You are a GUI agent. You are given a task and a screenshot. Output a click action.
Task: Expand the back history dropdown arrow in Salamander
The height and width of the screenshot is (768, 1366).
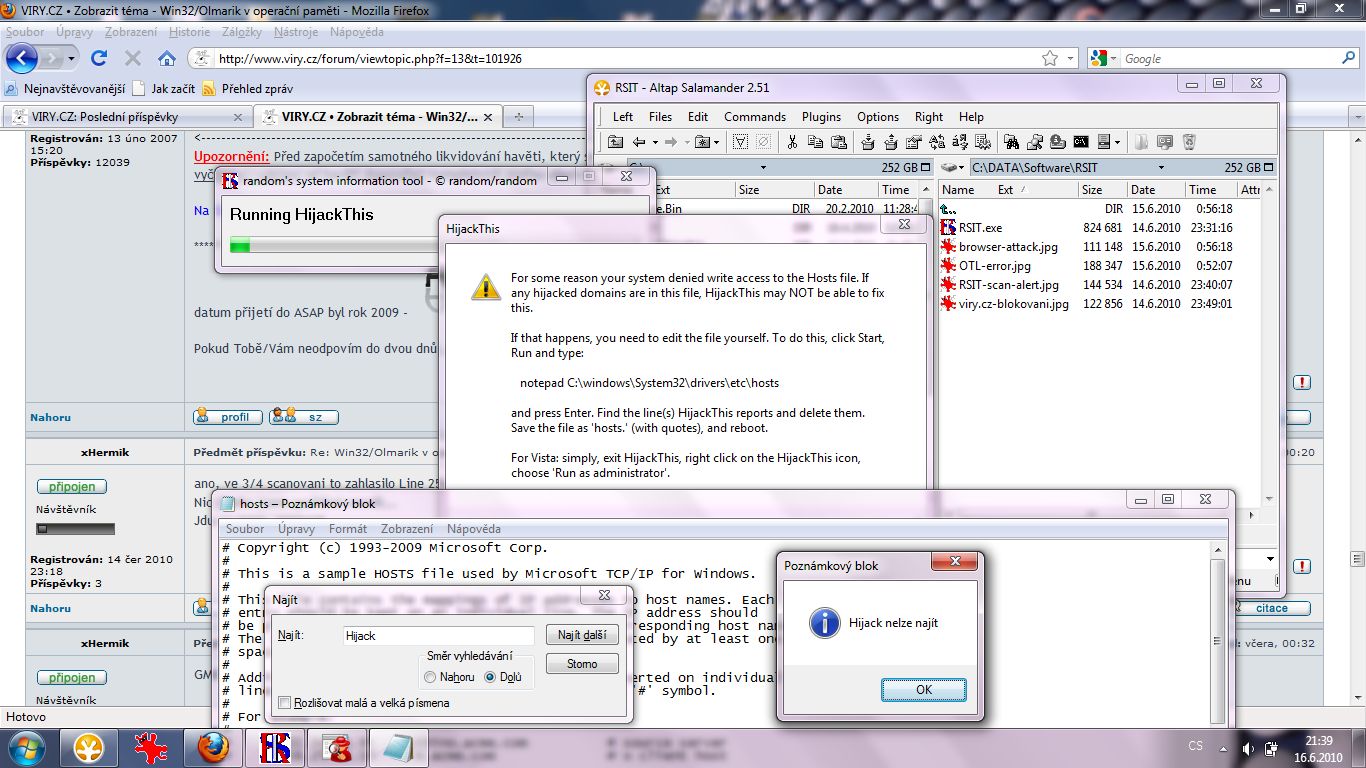tap(655, 142)
